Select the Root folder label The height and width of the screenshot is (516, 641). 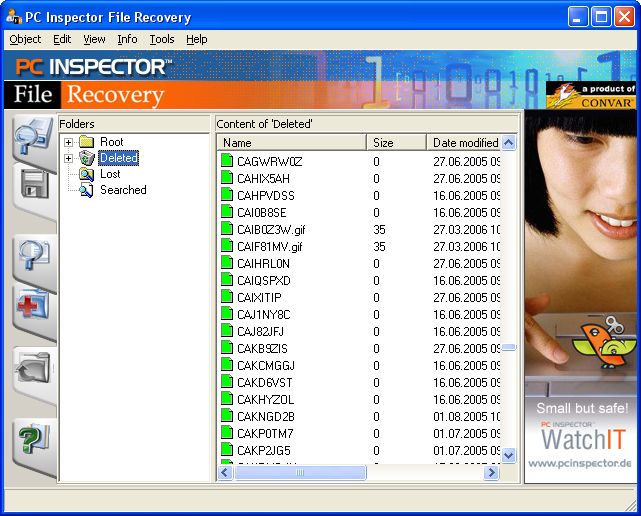point(112,142)
